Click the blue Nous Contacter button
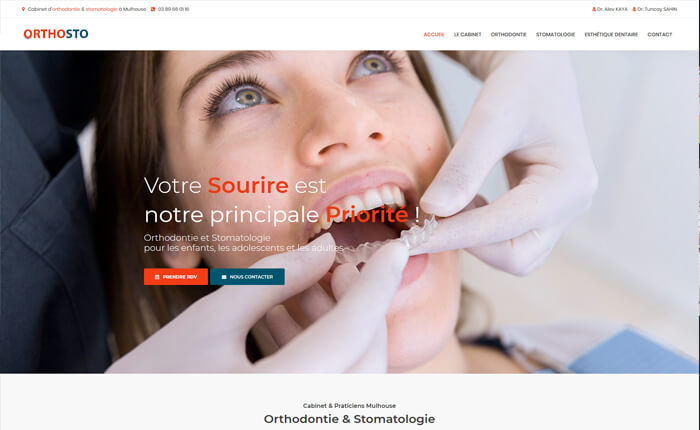700x430 pixels. click(247, 277)
